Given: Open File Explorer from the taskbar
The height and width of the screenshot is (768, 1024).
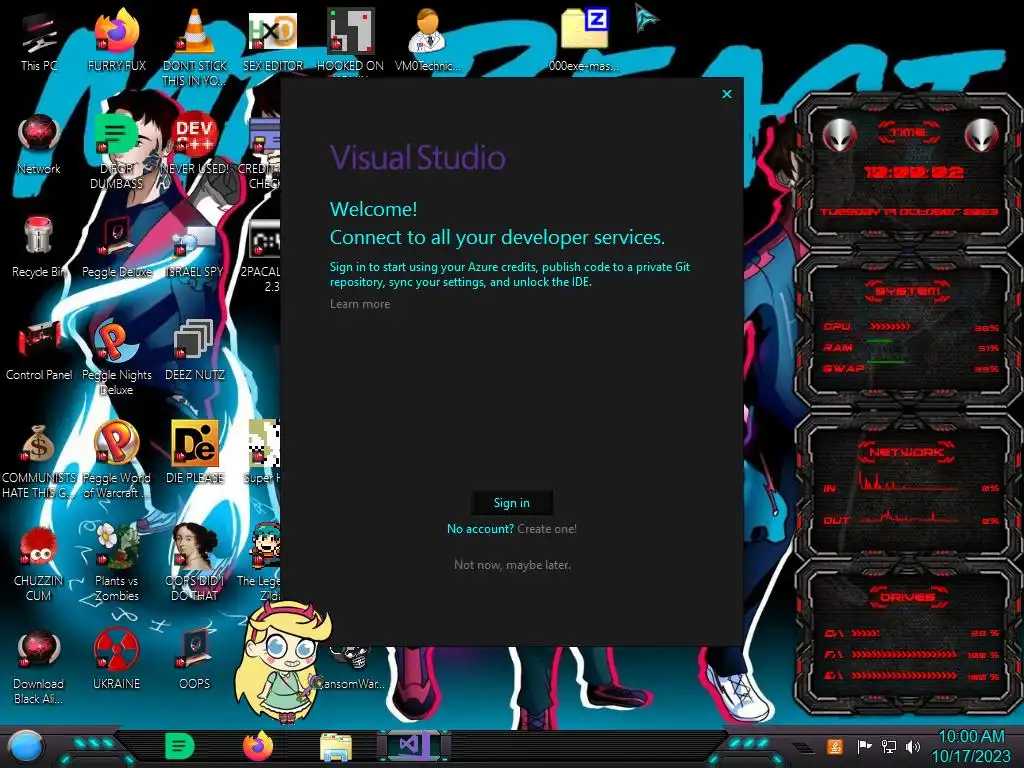Looking at the screenshot, I should (336, 748).
